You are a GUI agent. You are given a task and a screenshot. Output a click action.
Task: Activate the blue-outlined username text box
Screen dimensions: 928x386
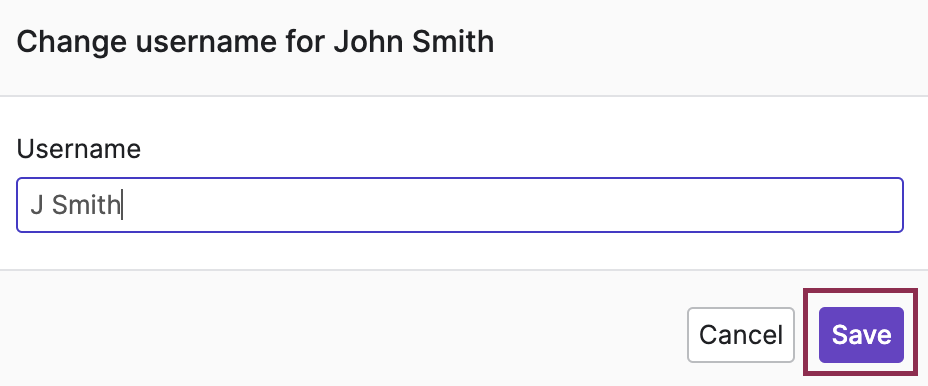pyautogui.click(x=460, y=205)
